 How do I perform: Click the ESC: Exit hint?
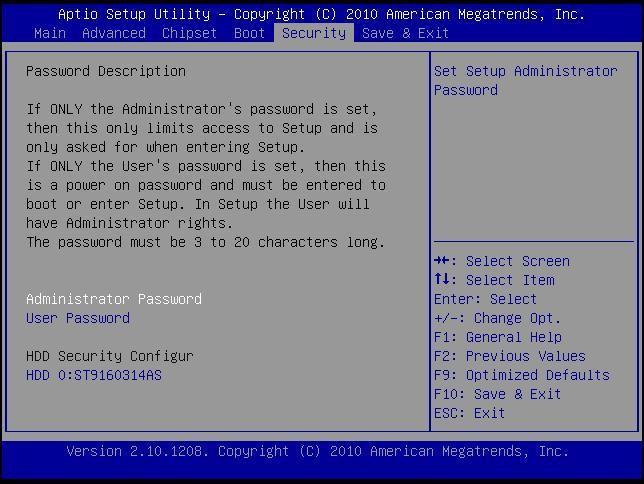click(x=469, y=413)
